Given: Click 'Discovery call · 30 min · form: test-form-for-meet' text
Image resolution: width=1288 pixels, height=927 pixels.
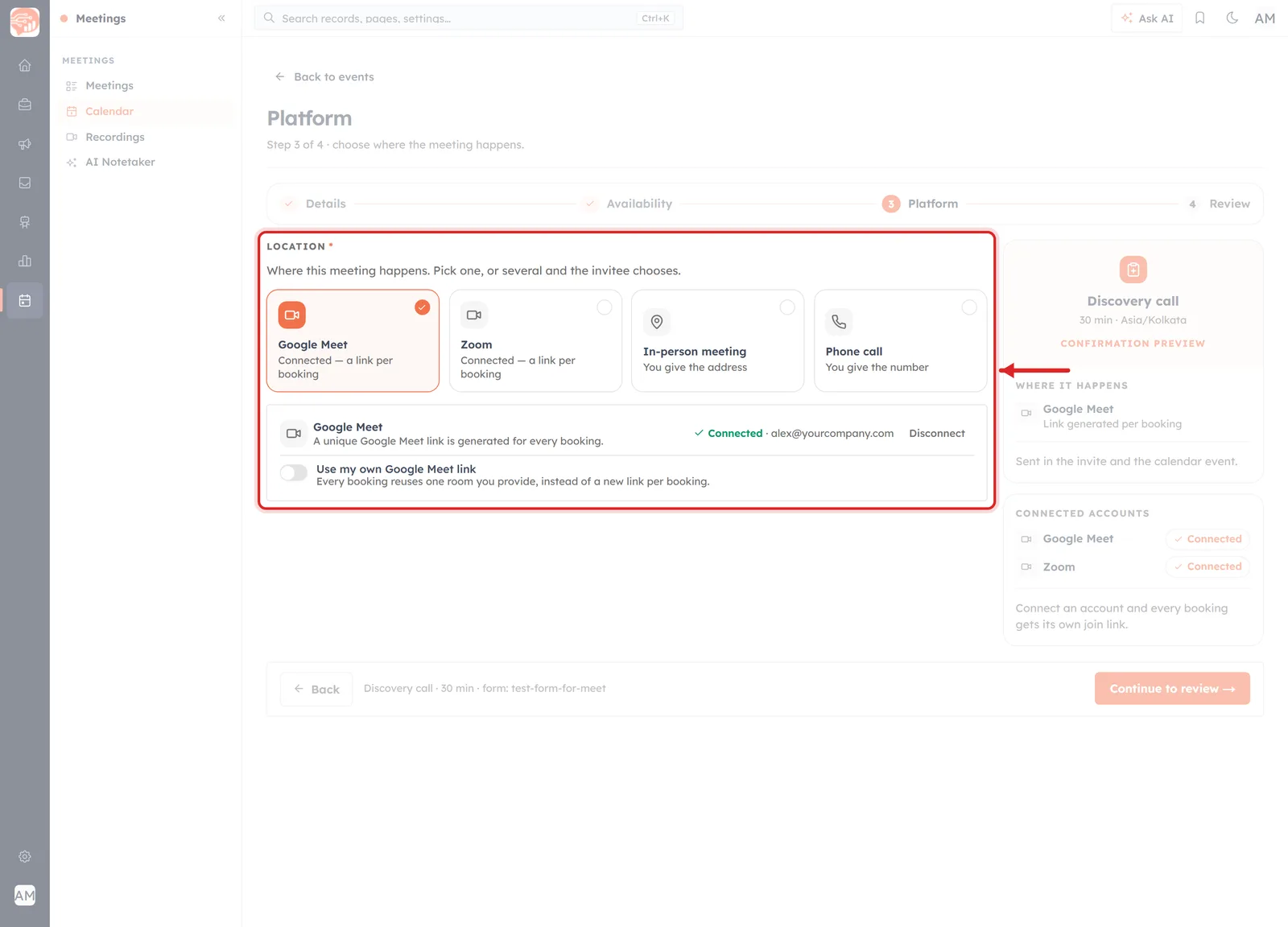Looking at the screenshot, I should (485, 689).
